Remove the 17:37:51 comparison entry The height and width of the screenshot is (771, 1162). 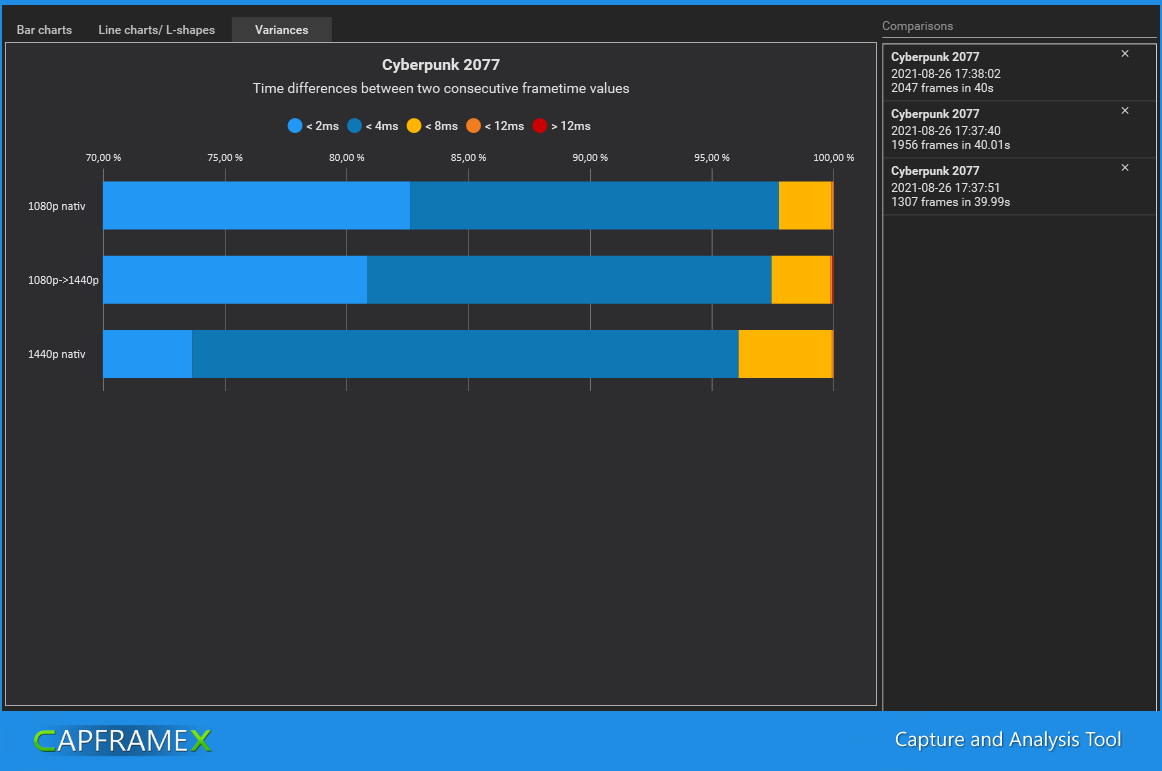1125,168
